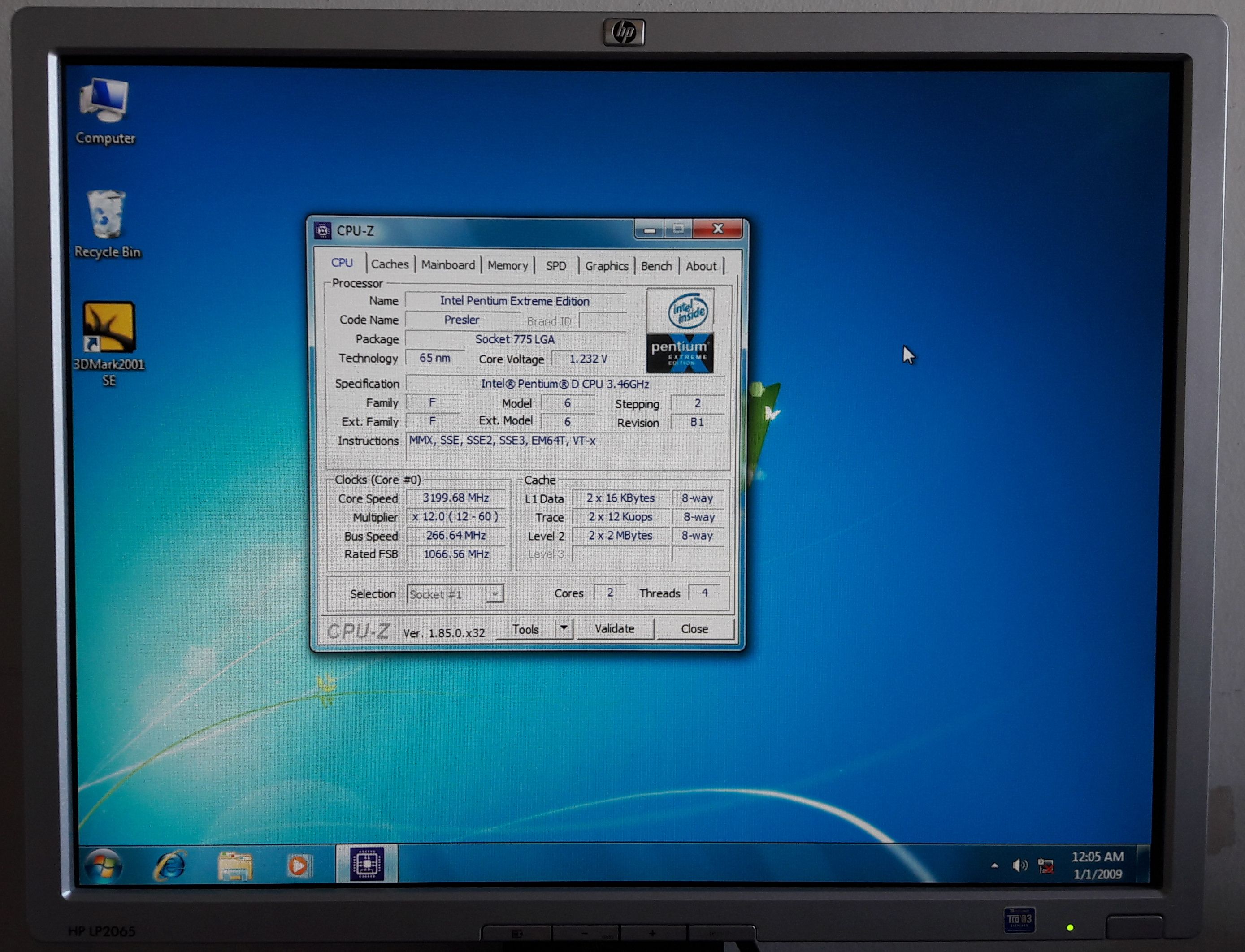The height and width of the screenshot is (952, 1245).
Task: Click the Tools button
Action: (525, 630)
